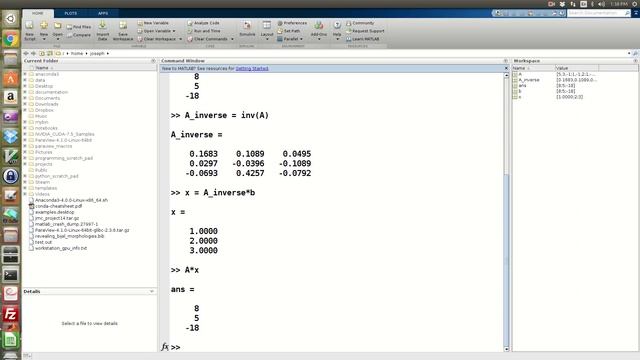The height and width of the screenshot is (360, 640).
Task: Click Request Support
Action: tap(365, 31)
